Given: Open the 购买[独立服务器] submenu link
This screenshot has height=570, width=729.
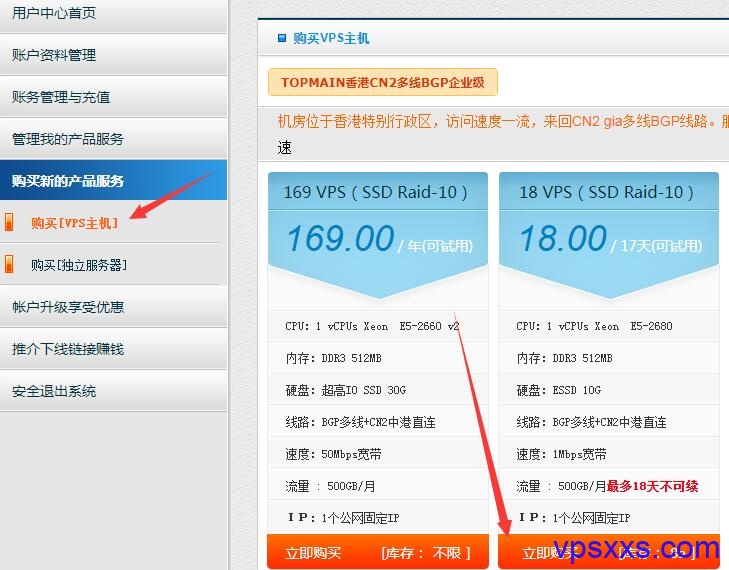Looking at the screenshot, I should 79,265.
